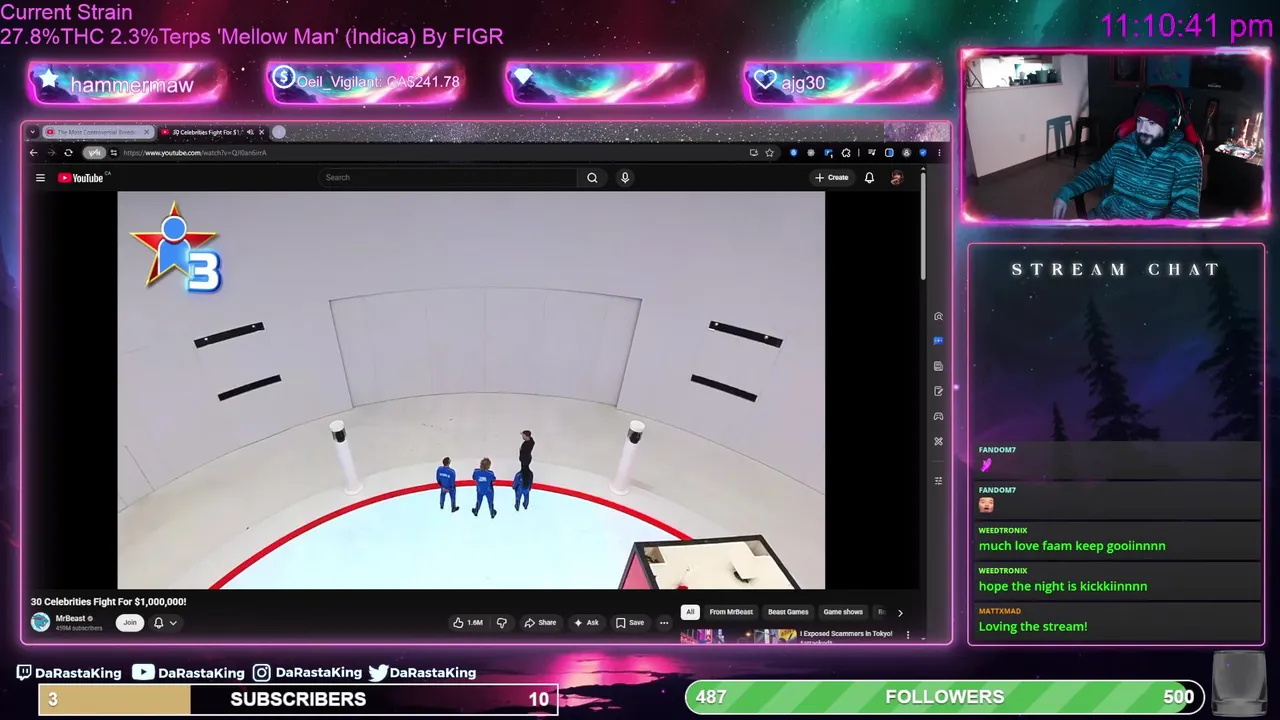Toggle channel notification bell next to Join
Viewport: 1280px width, 720px height.
[158, 623]
